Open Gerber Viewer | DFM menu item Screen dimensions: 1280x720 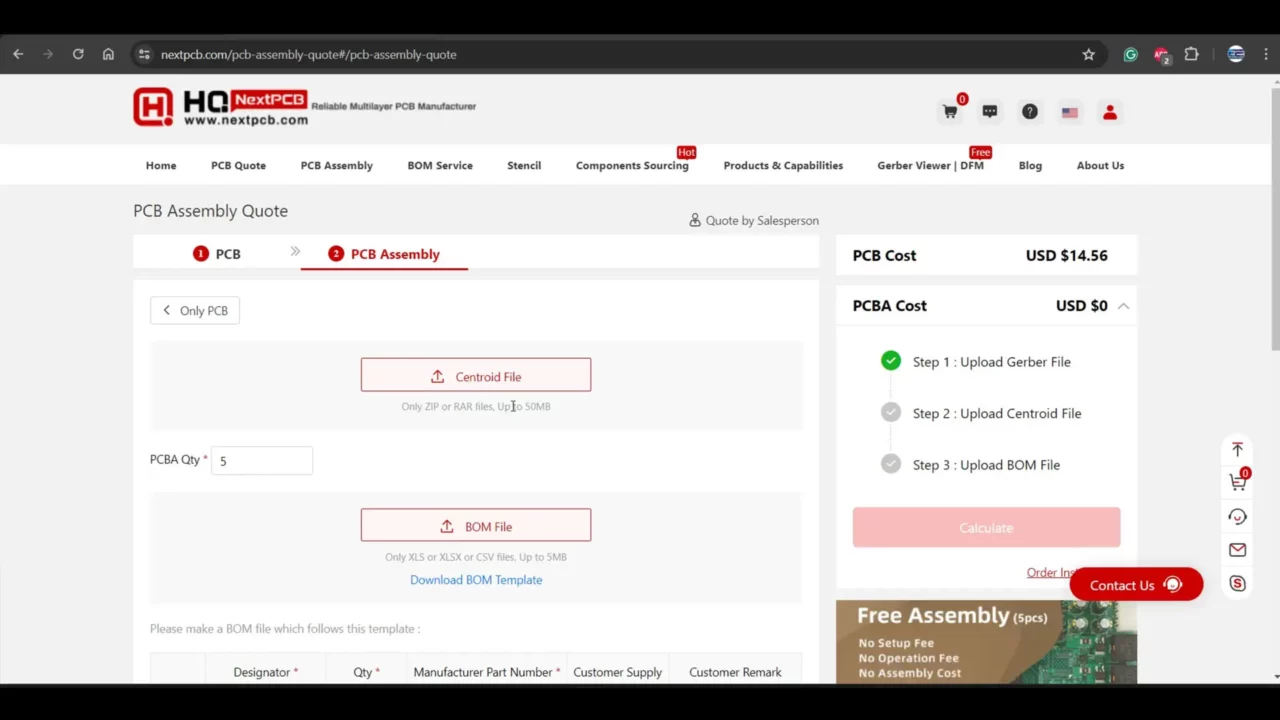(930, 165)
